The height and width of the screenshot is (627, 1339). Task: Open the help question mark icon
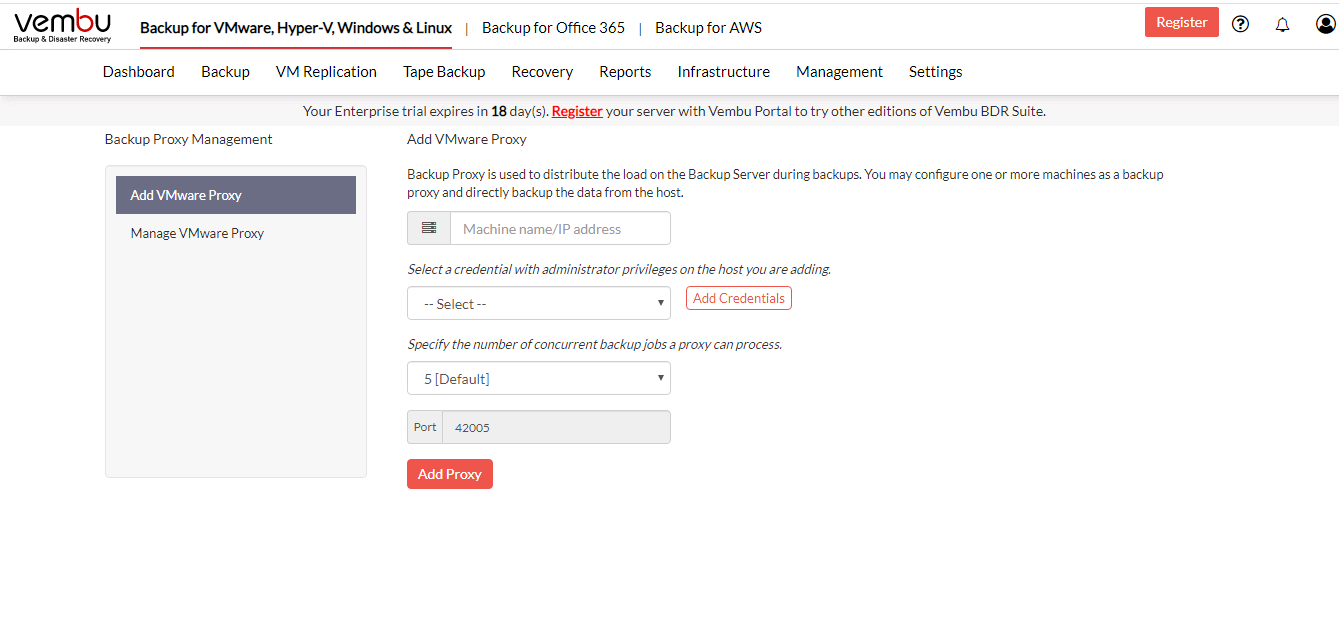click(x=1240, y=24)
